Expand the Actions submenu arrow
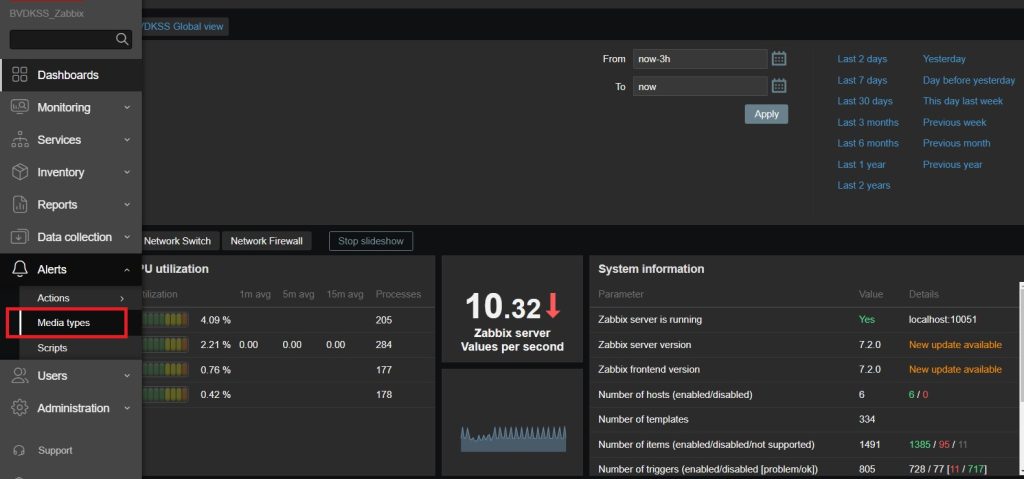The width and height of the screenshot is (1024, 479). point(122,298)
